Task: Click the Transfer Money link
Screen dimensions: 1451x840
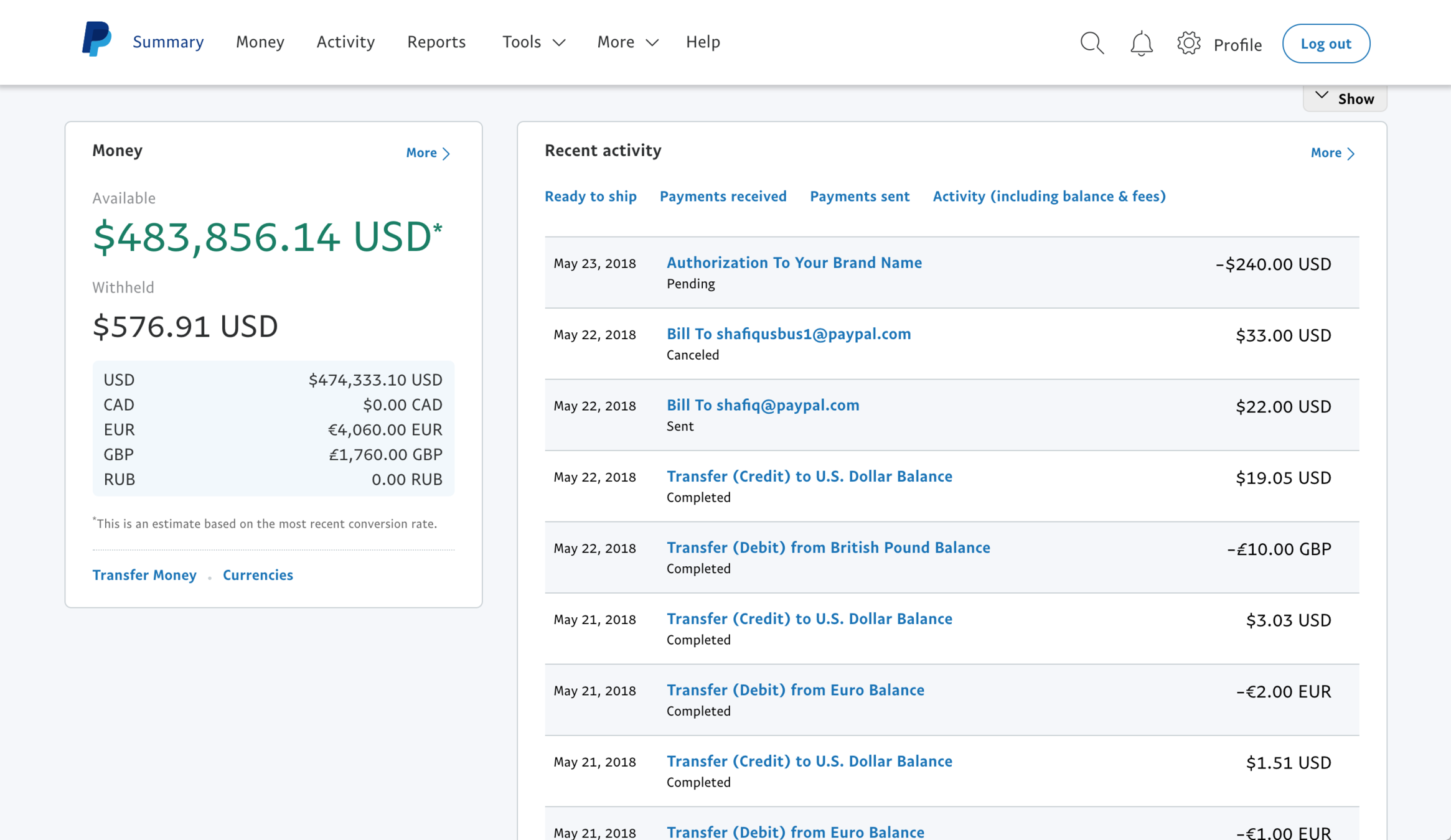Action: tap(144, 575)
